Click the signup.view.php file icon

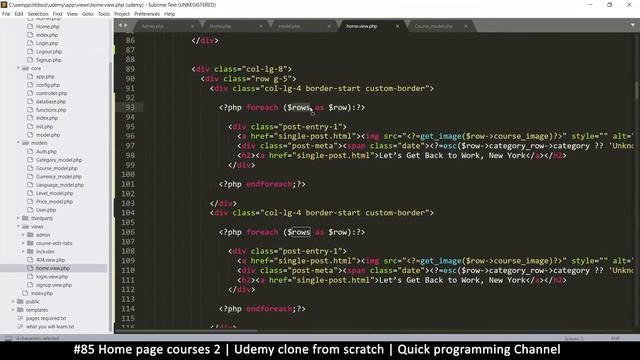[x=30, y=285]
